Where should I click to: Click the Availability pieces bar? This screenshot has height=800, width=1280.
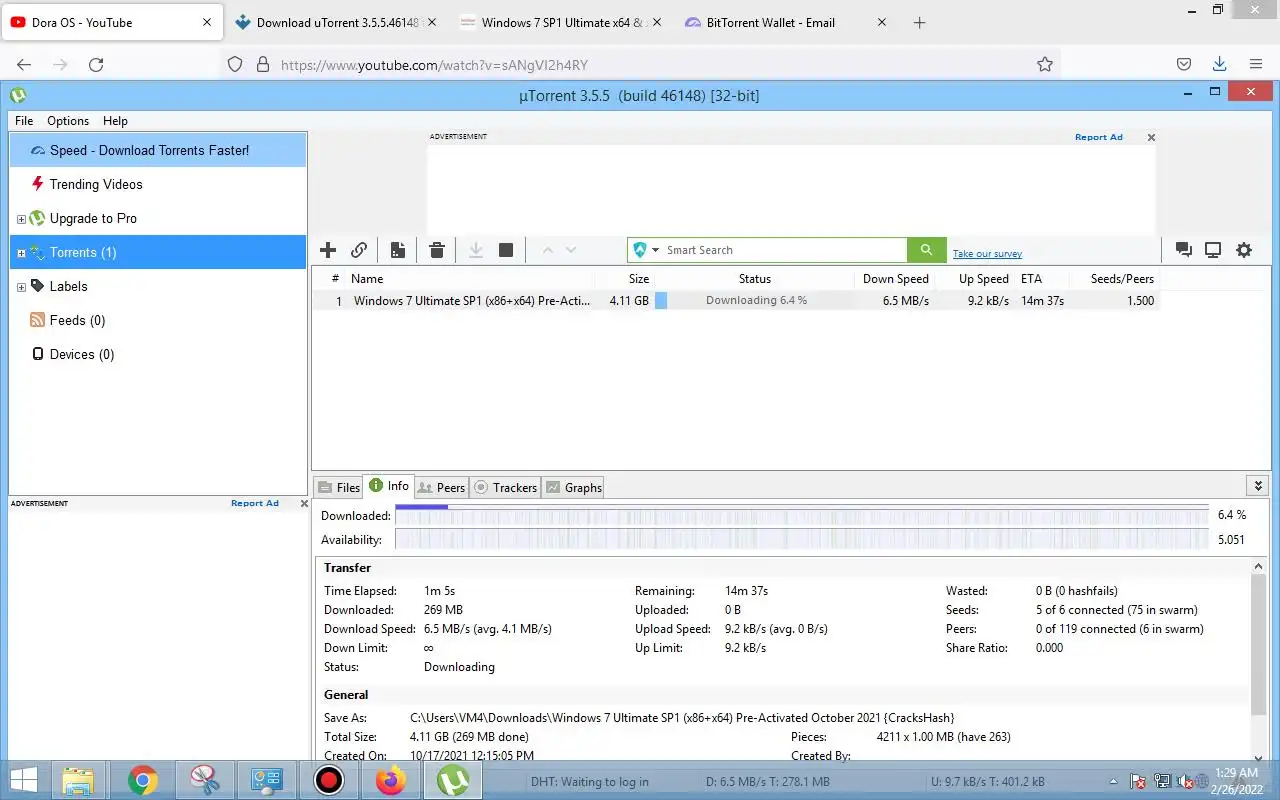click(802, 539)
